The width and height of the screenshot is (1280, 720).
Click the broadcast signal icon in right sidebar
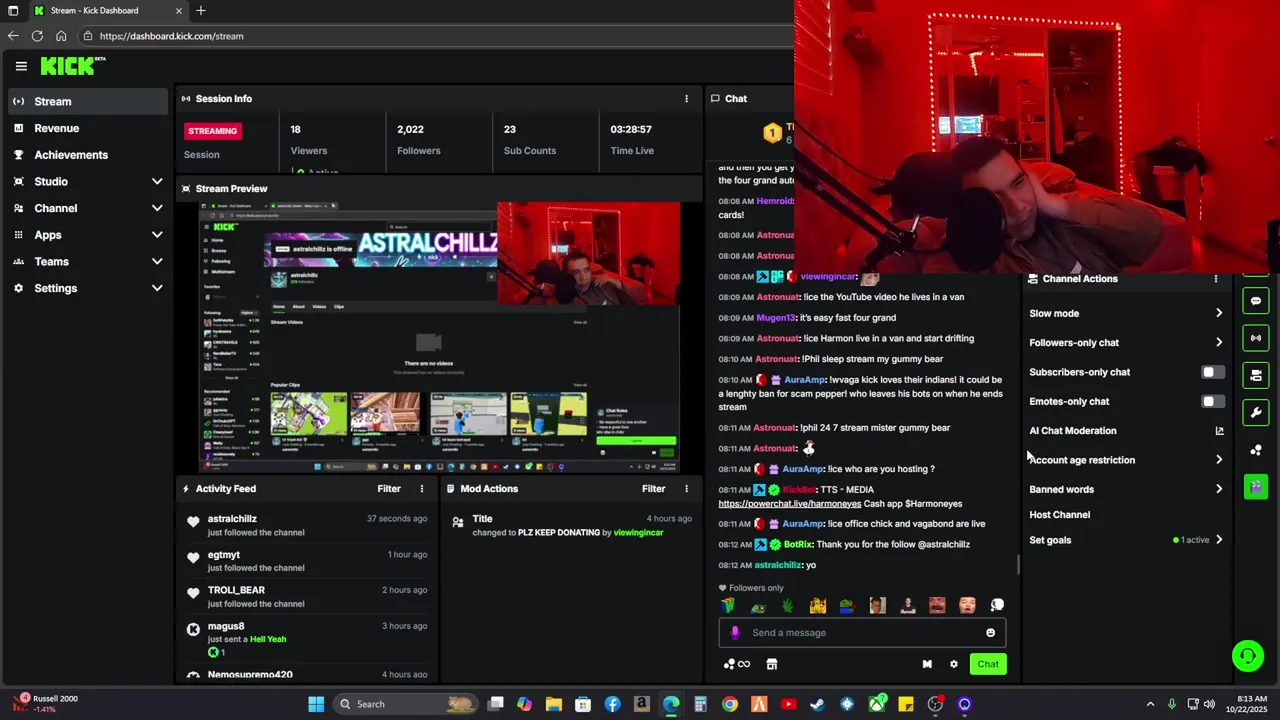pos(1256,338)
